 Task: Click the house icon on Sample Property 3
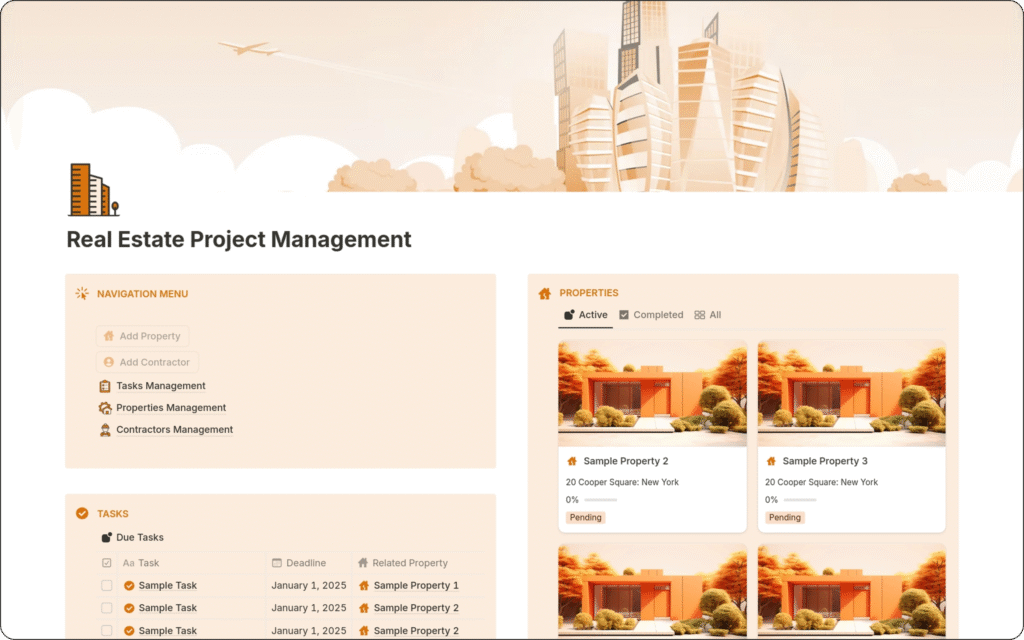[770, 462]
